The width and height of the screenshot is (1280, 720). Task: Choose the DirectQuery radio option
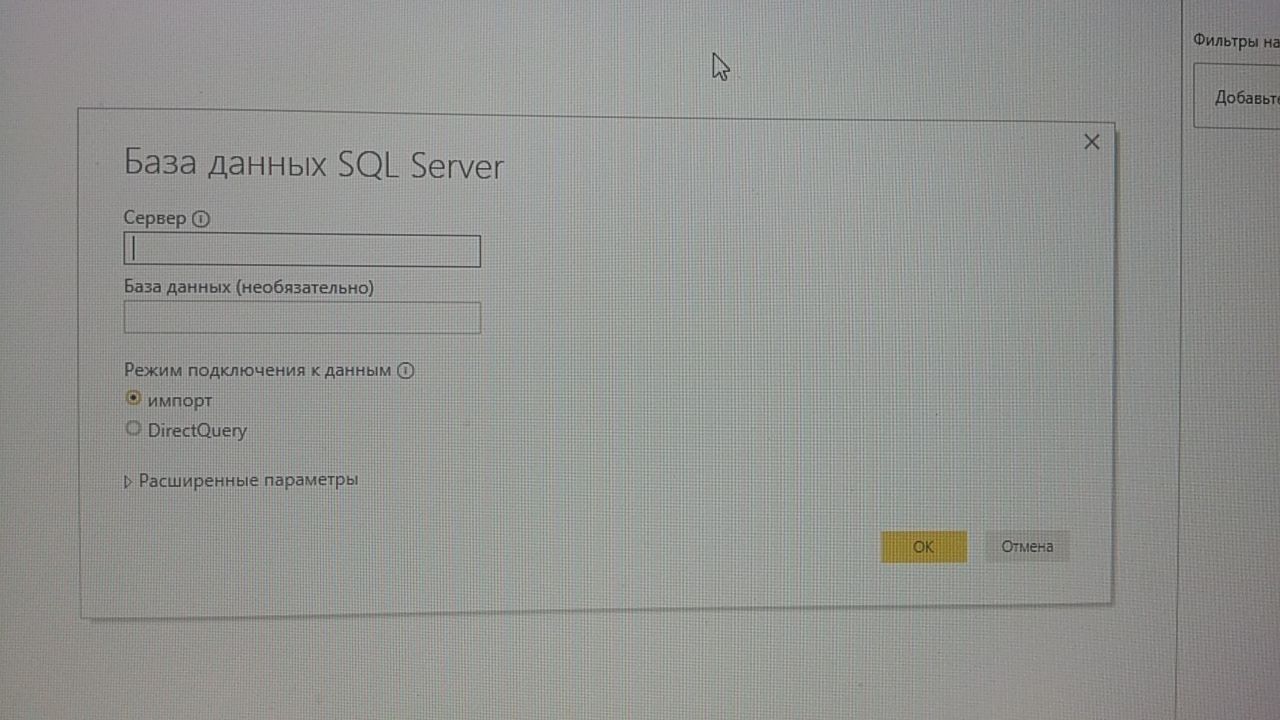coord(134,430)
